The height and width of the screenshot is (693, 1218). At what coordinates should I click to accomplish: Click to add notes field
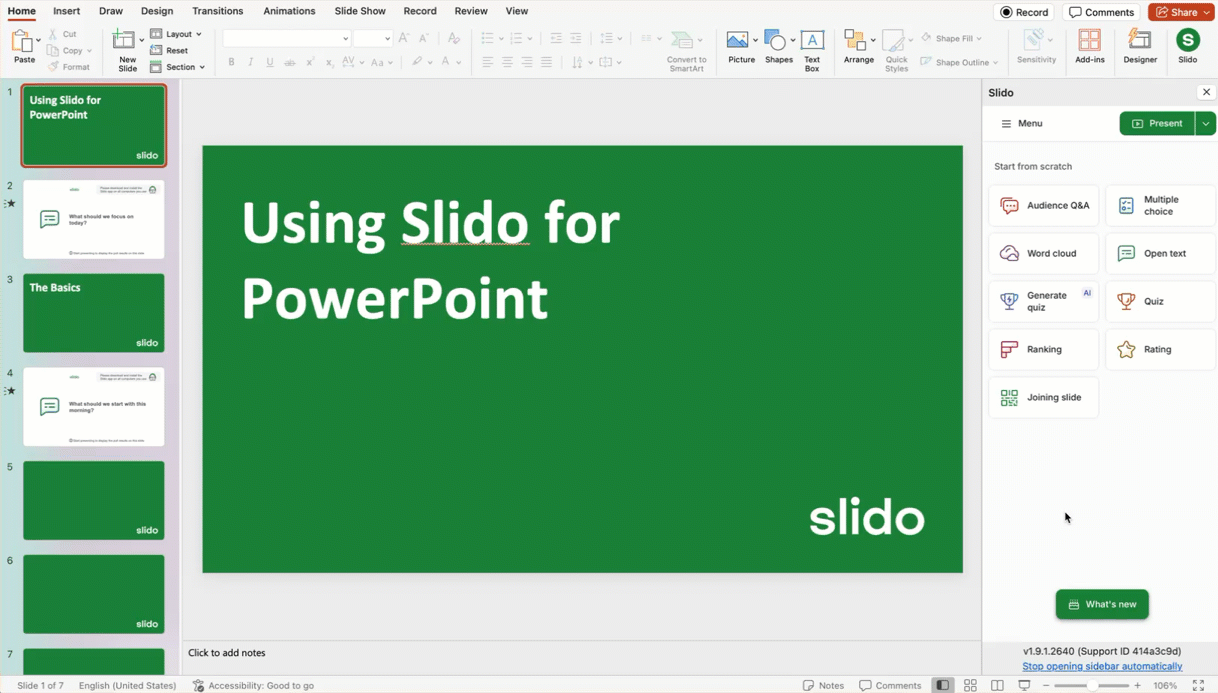click(581, 653)
